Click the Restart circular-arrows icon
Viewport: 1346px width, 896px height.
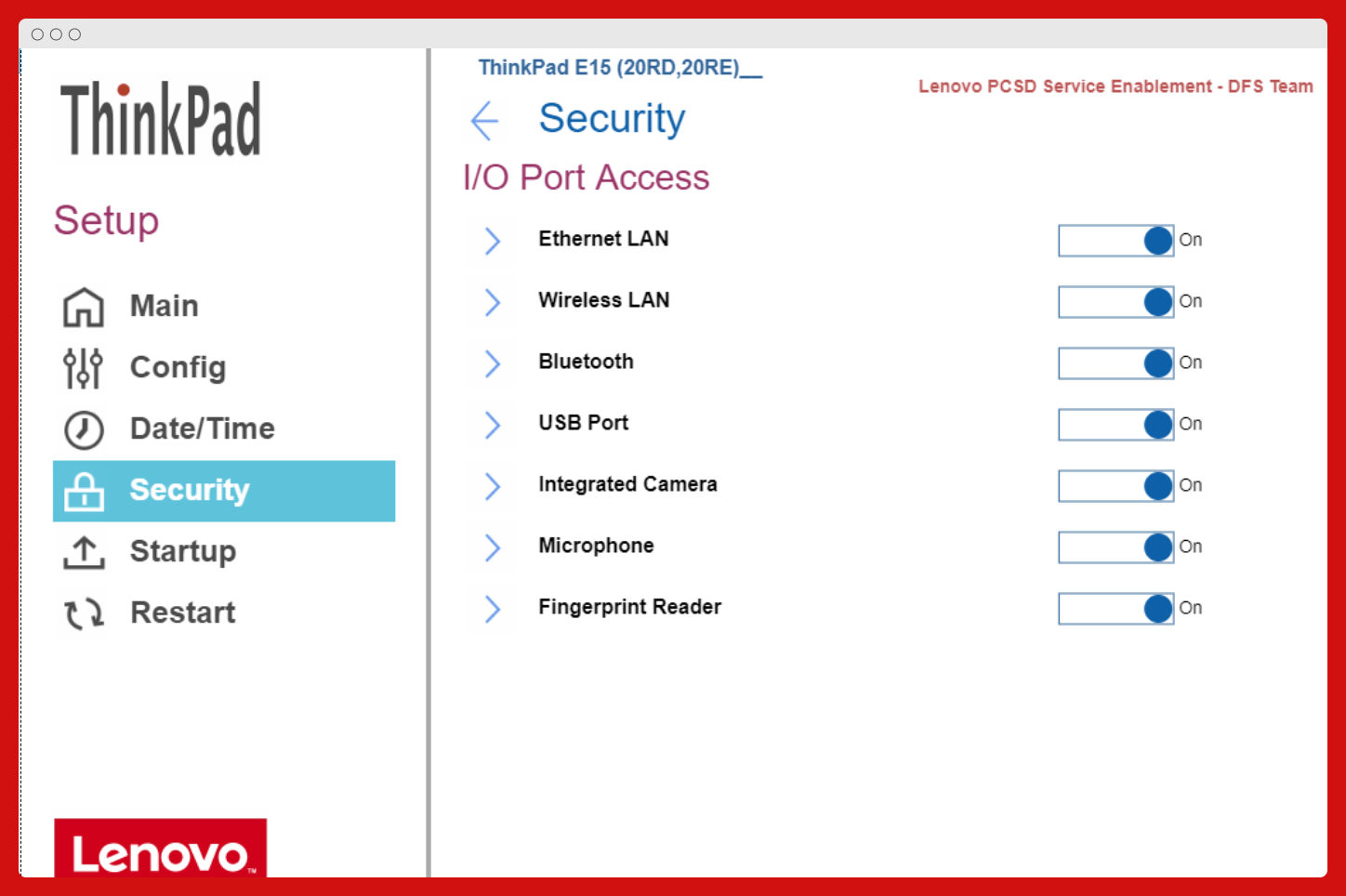[84, 613]
